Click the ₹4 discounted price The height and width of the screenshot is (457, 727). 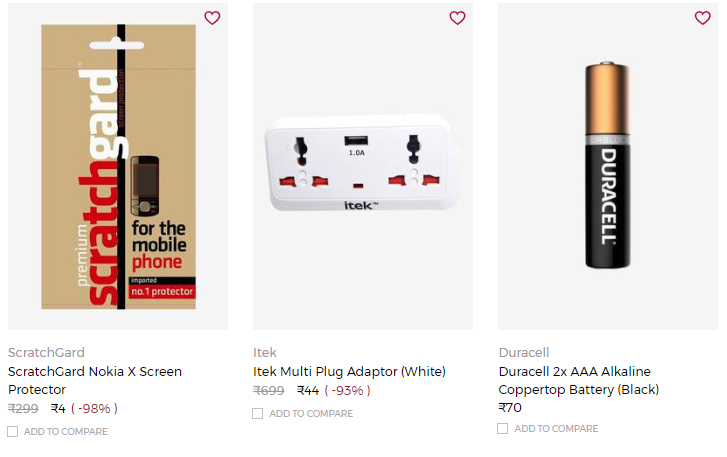58,408
